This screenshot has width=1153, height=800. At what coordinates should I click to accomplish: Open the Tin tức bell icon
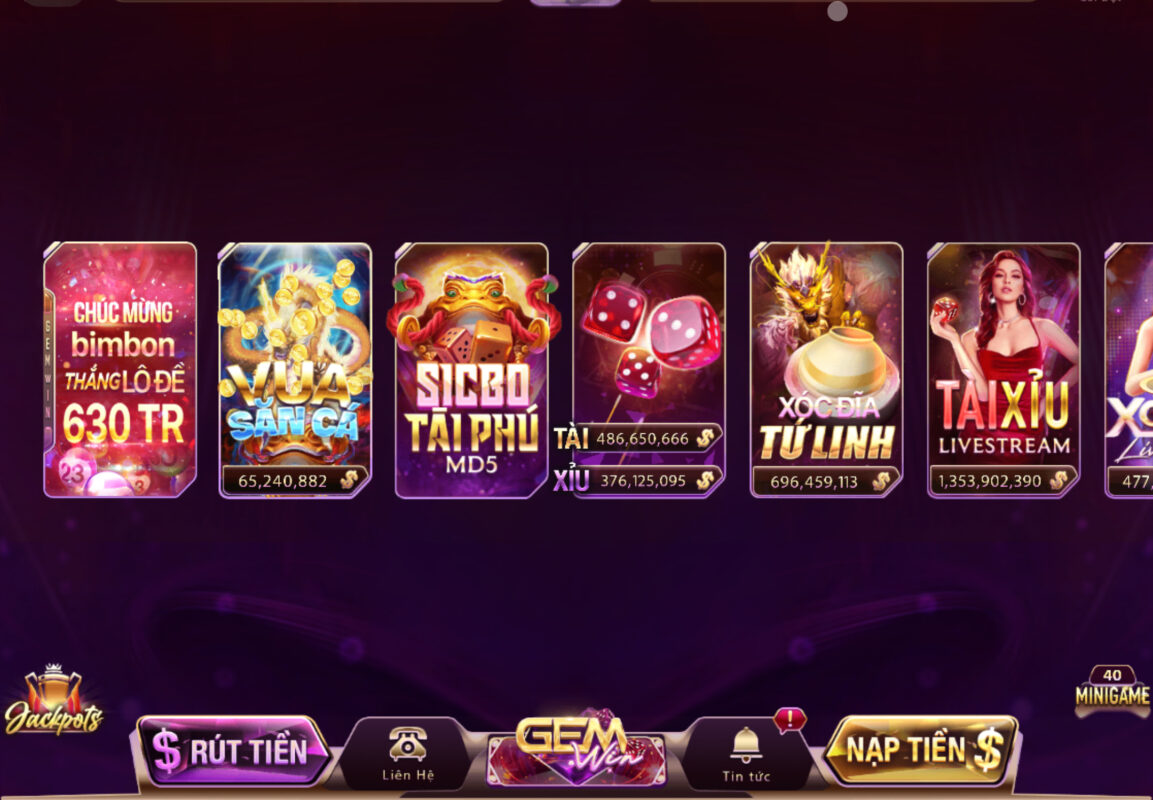[x=745, y=745]
